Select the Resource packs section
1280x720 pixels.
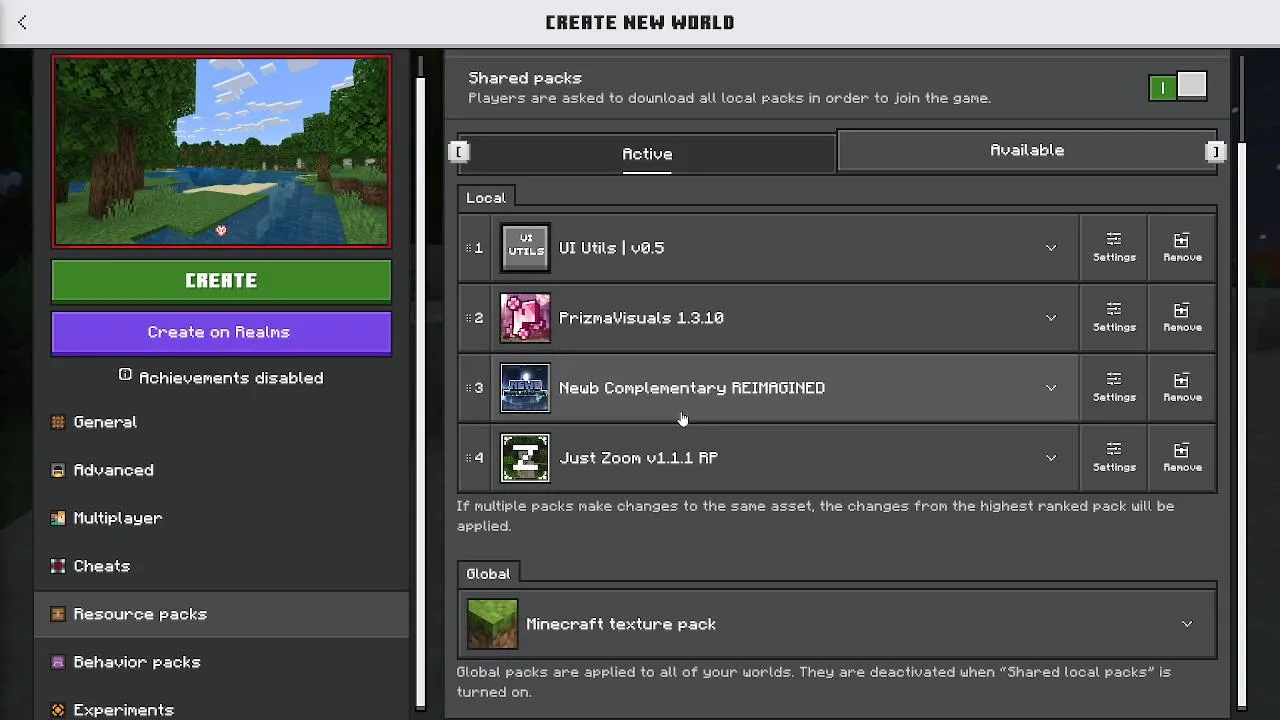coord(221,614)
